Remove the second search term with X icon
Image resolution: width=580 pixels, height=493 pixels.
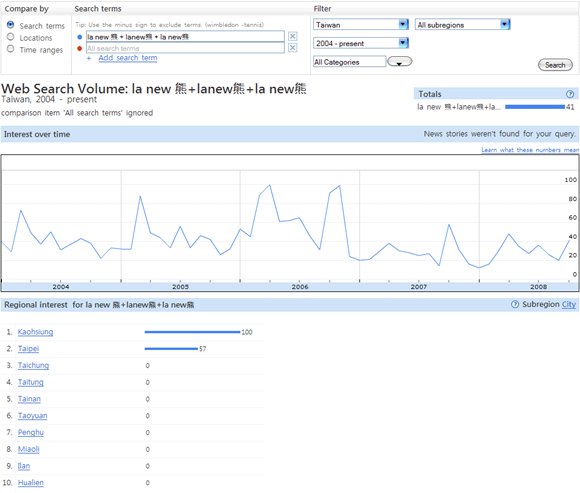pyautogui.click(x=292, y=48)
